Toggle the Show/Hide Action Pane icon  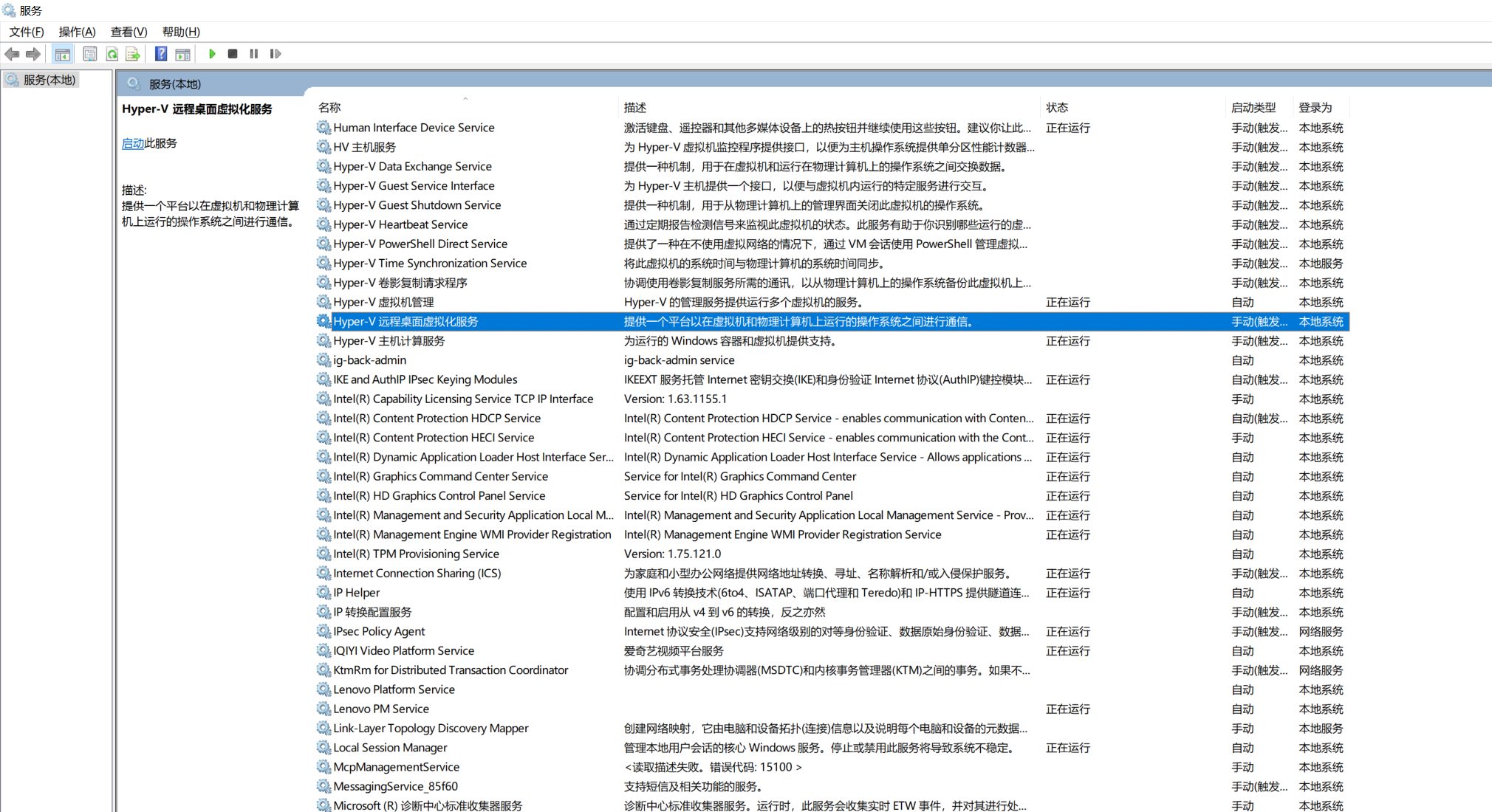tap(182, 54)
